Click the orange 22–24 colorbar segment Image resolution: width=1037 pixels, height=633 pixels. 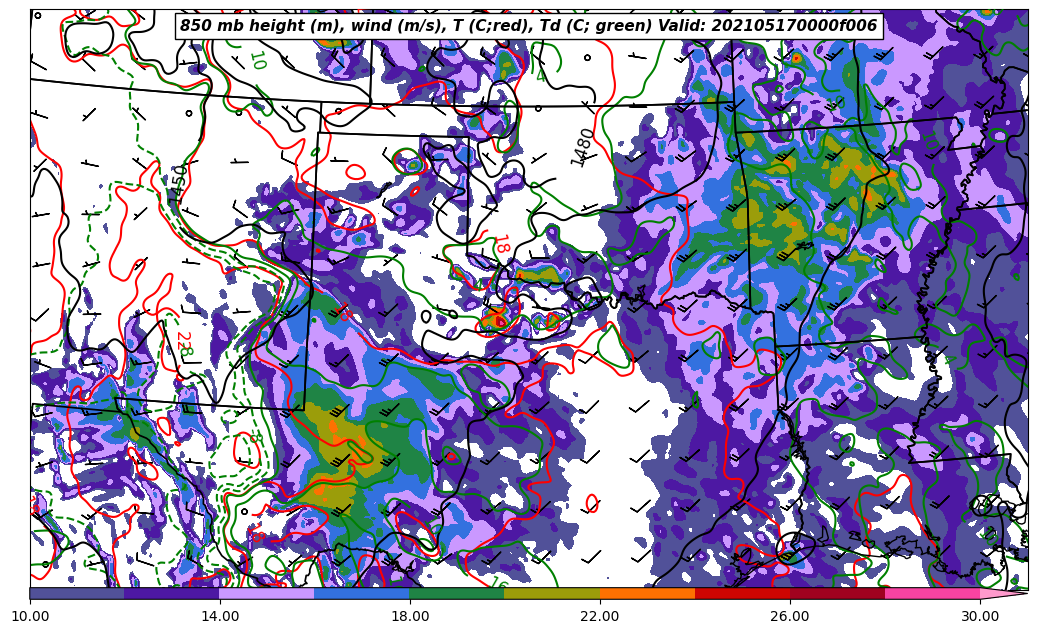coord(647,593)
